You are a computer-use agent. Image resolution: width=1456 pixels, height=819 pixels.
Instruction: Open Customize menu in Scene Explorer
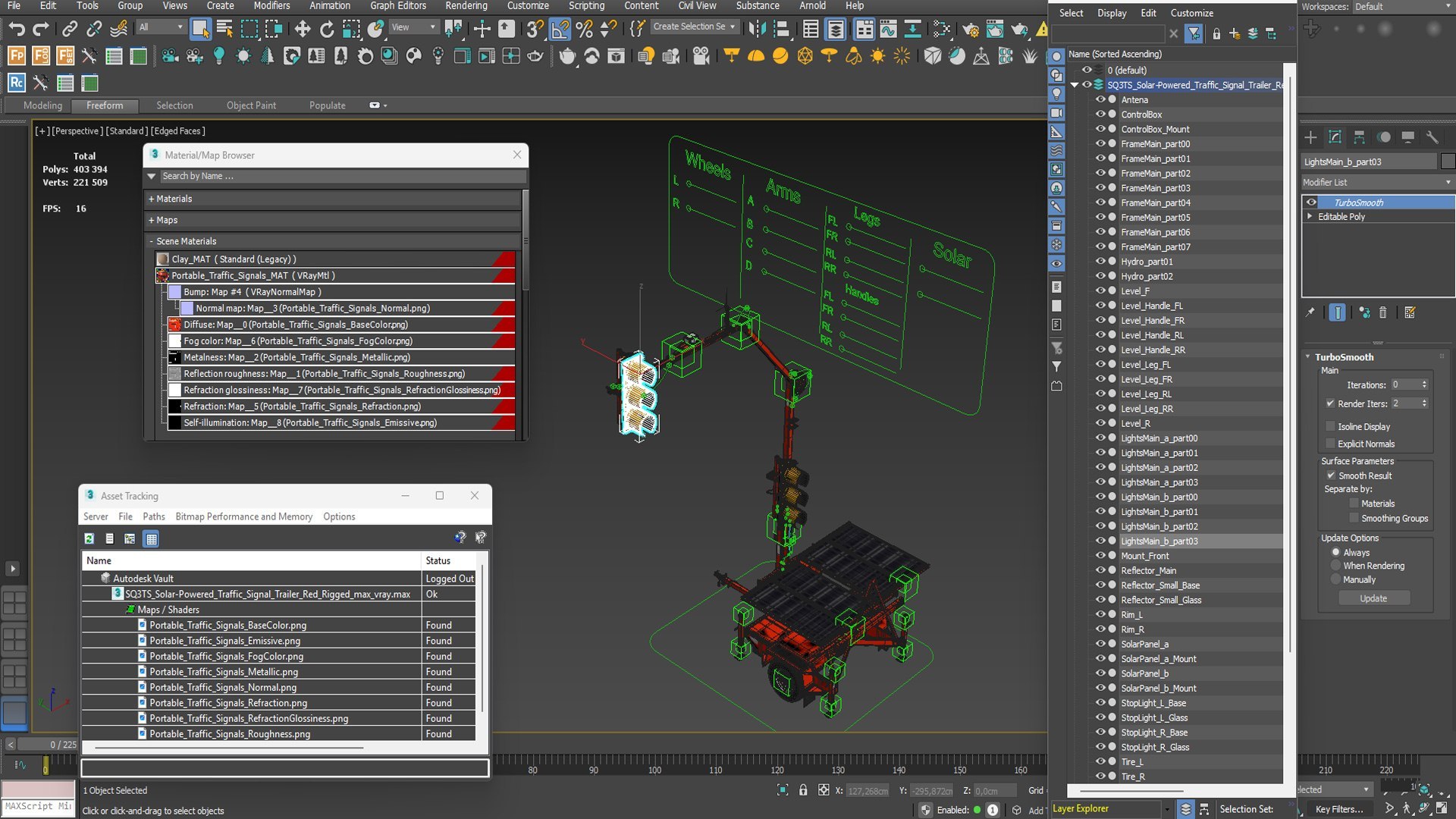[x=1191, y=13]
